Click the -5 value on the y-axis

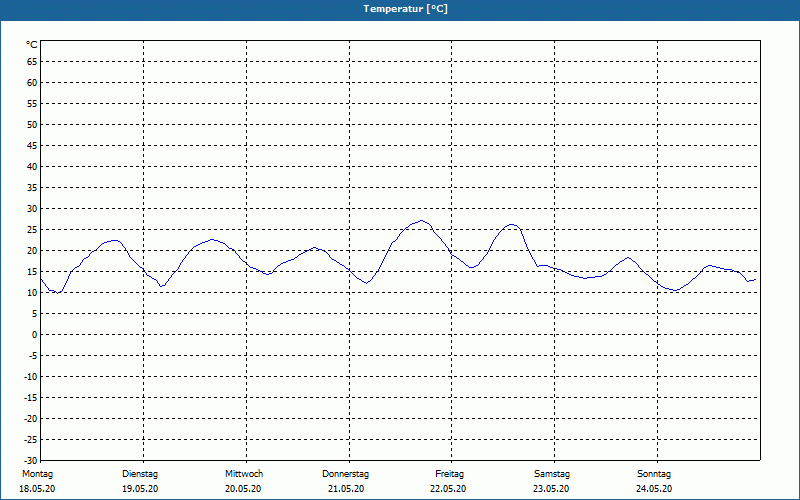[32, 356]
